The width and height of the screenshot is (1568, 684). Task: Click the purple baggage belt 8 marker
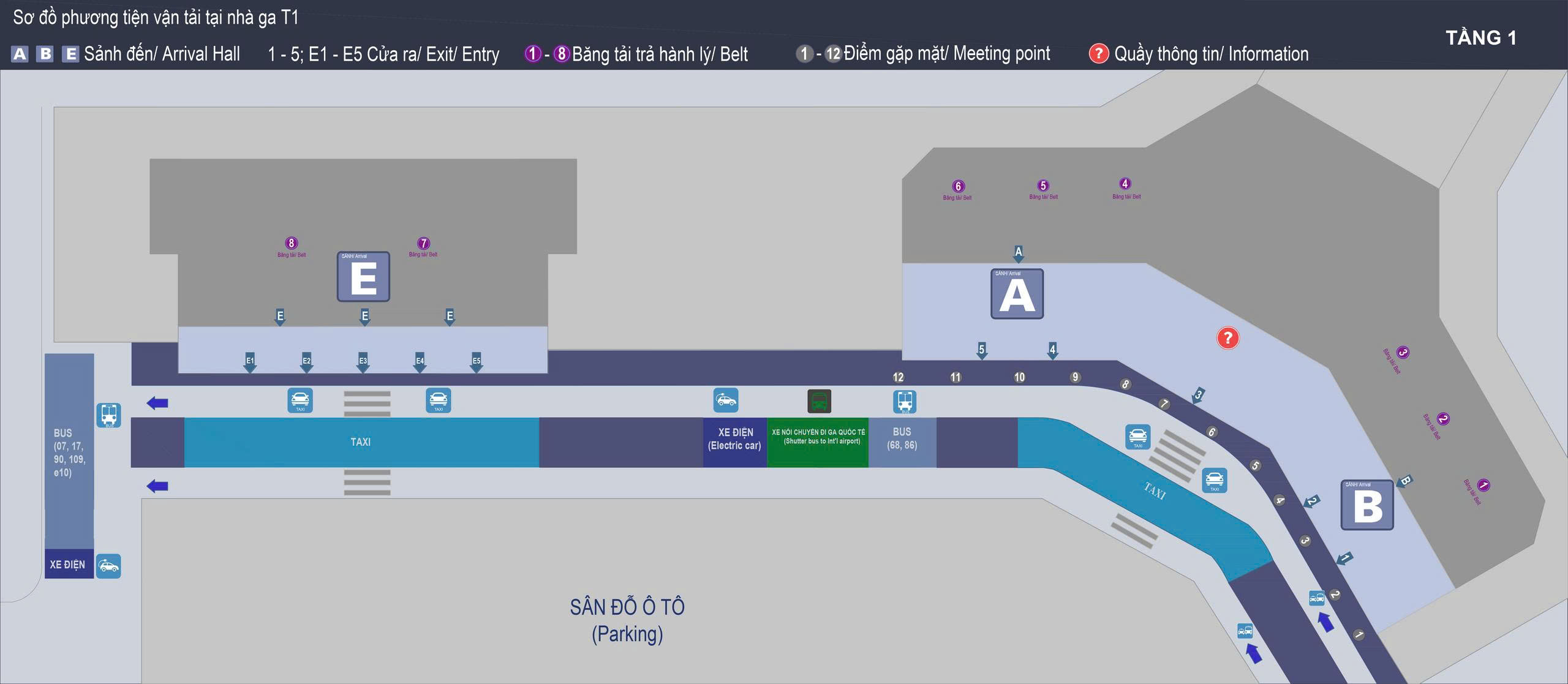(x=292, y=243)
